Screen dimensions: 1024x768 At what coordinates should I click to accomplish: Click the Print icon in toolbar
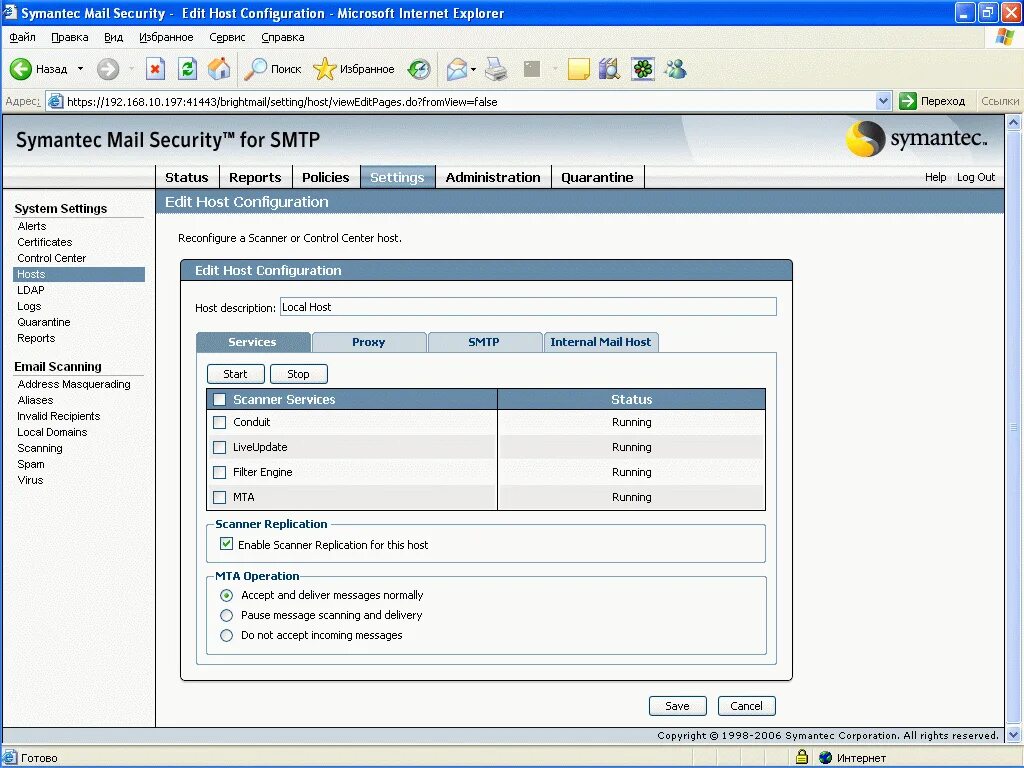pyautogui.click(x=496, y=69)
